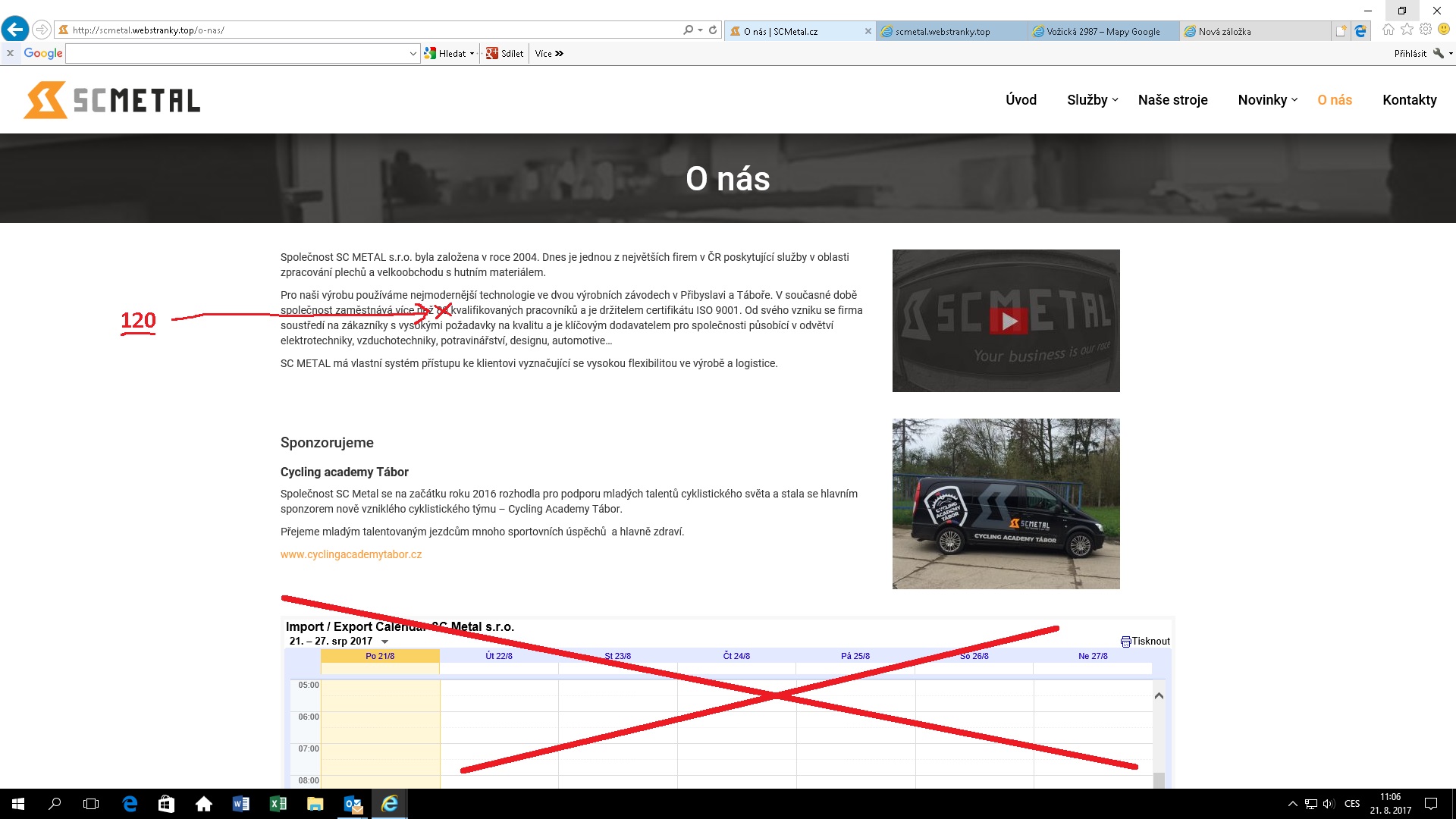Open the browser home icon
1456x819 pixels.
coord(1389,30)
